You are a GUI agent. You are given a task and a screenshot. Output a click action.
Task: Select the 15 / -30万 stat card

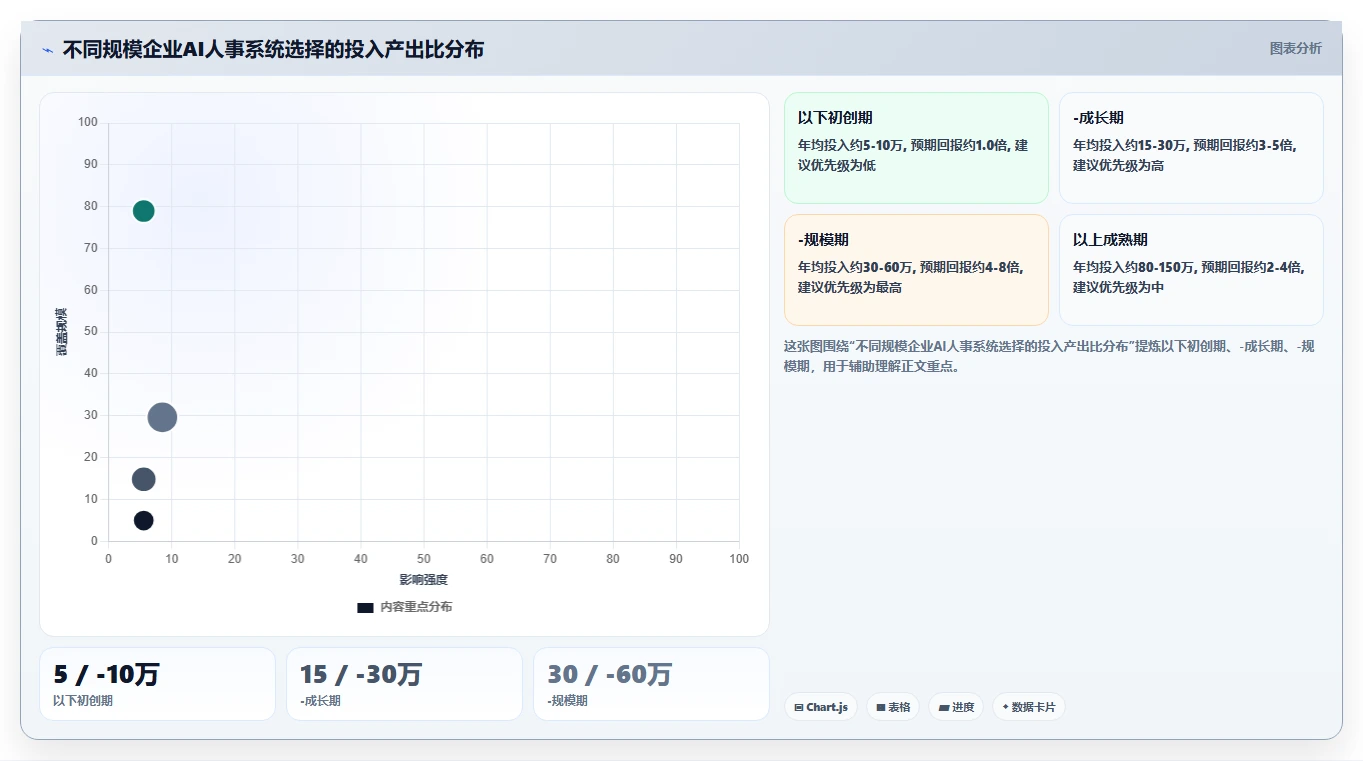point(404,684)
